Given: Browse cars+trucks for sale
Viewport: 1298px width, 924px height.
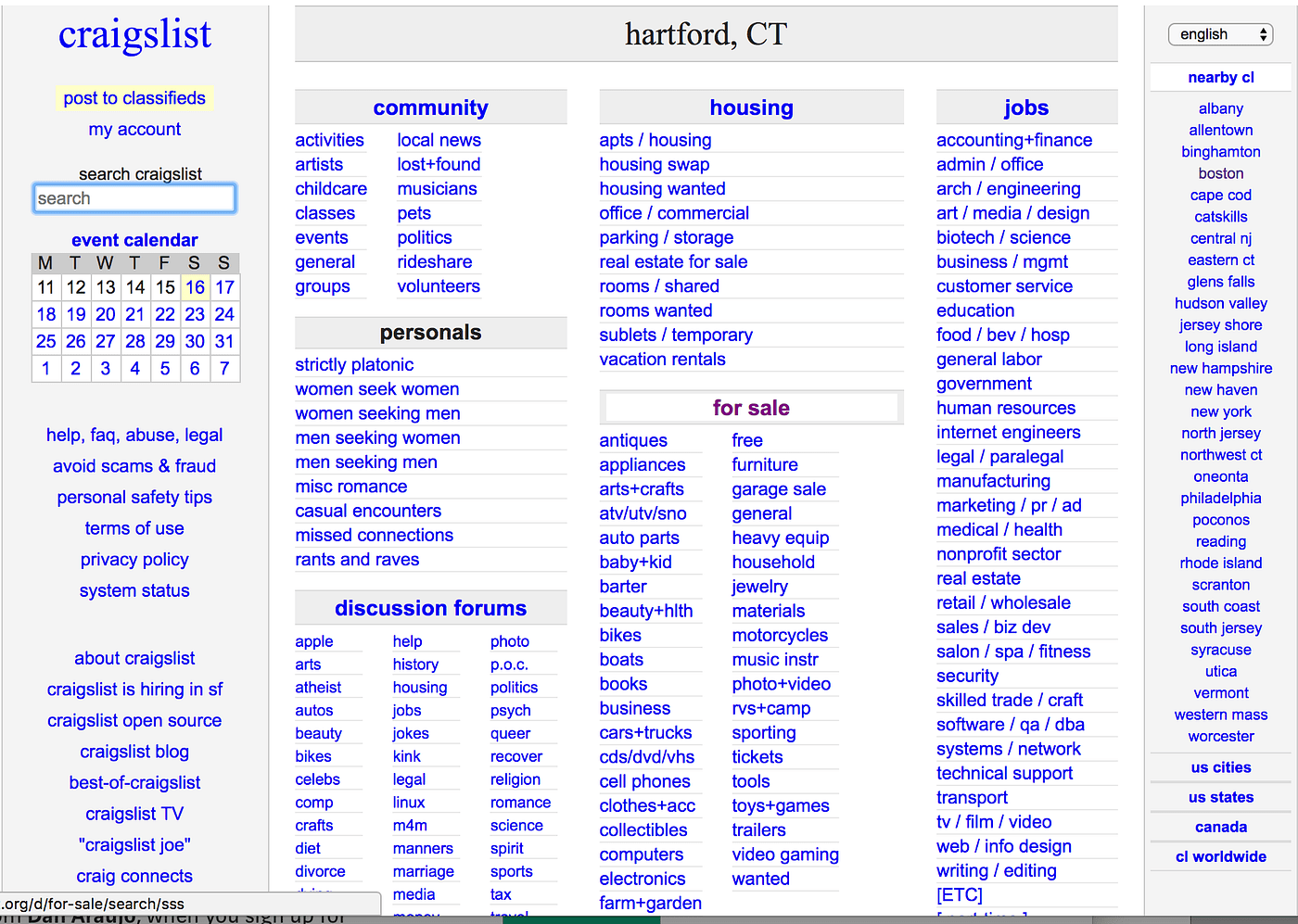Looking at the screenshot, I should tap(645, 732).
